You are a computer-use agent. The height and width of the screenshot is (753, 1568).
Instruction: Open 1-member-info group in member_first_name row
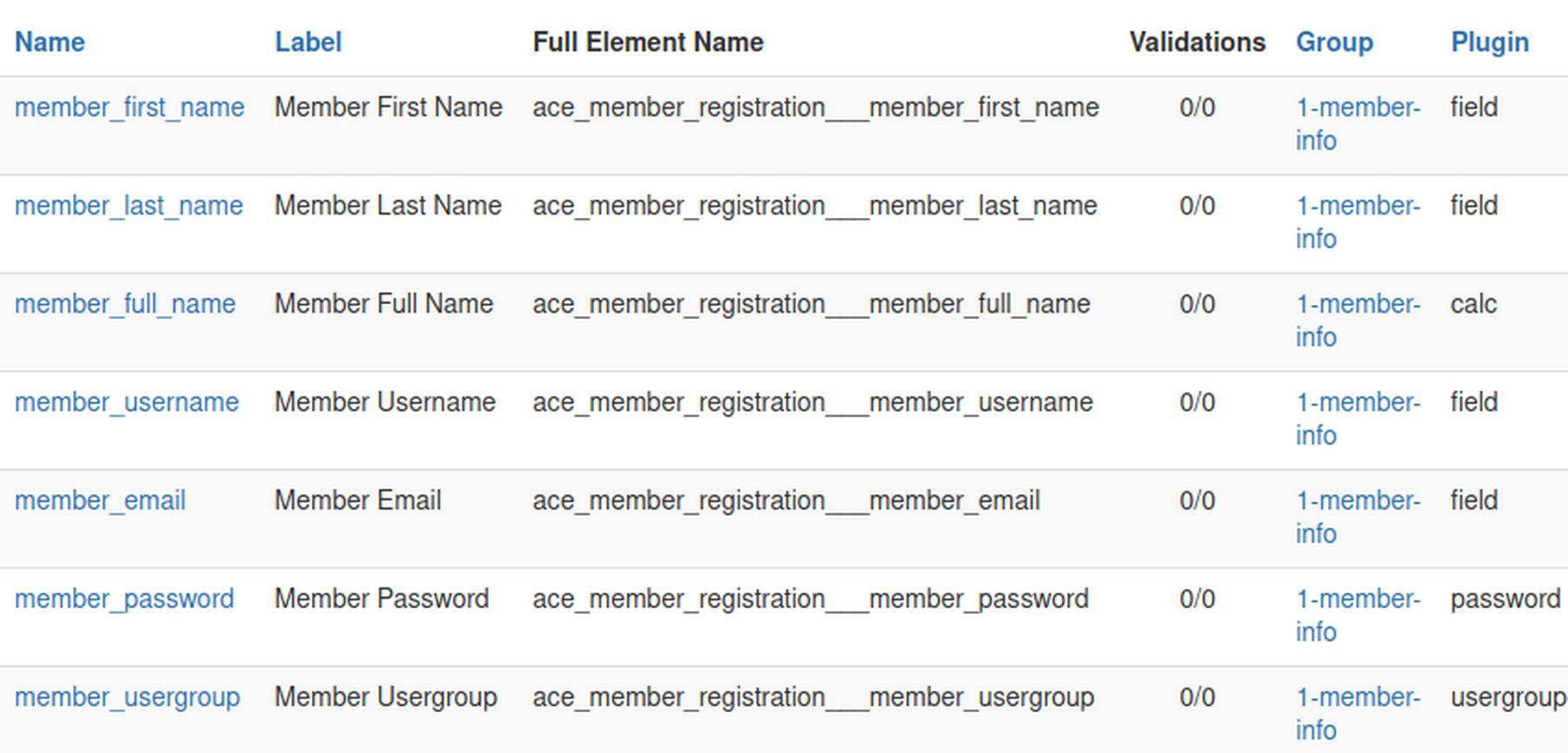coord(1357,108)
